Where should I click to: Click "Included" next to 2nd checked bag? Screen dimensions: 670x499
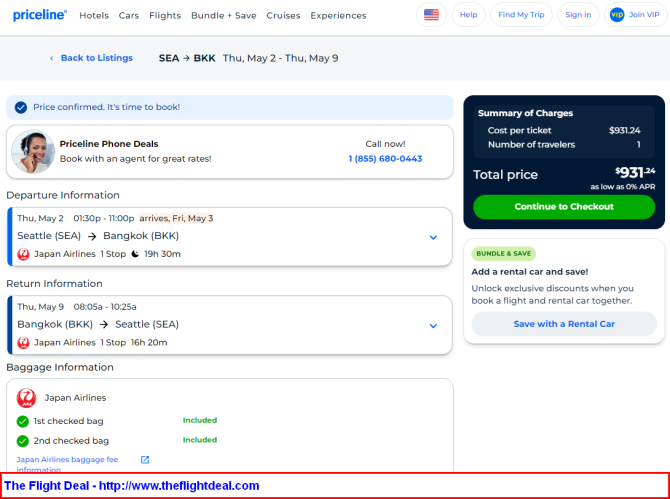(x=200, y=440)
